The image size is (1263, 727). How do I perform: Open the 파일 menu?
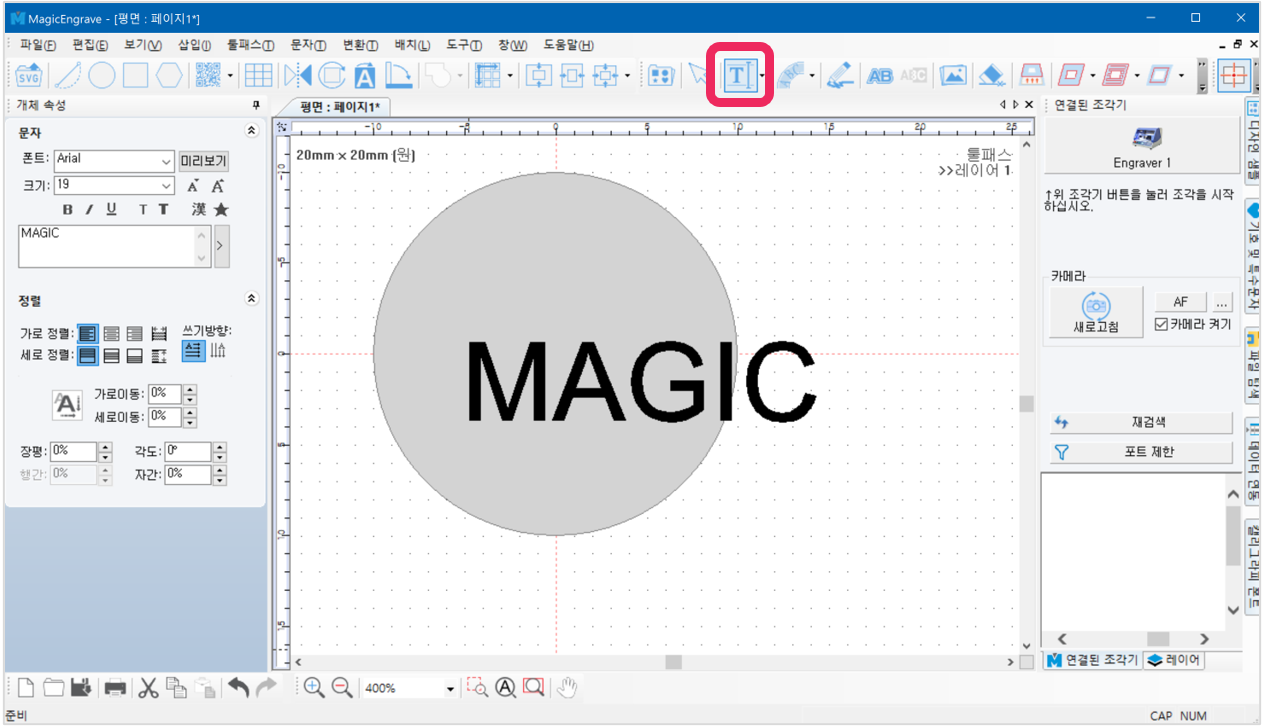click(38, 45)
